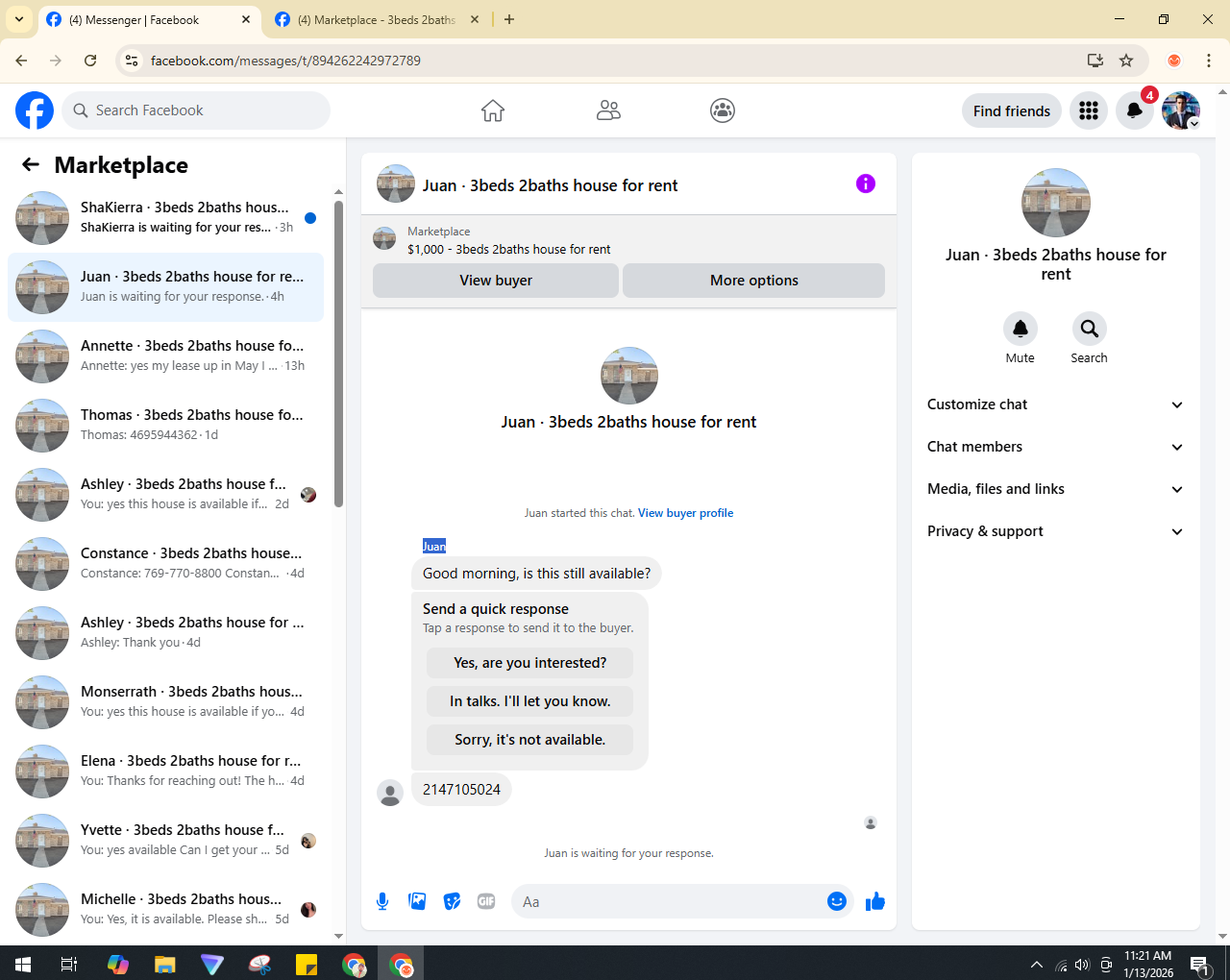Open Thomas's conversation
This screenshot has width=1230, height=980.
(x=165, y=426)
